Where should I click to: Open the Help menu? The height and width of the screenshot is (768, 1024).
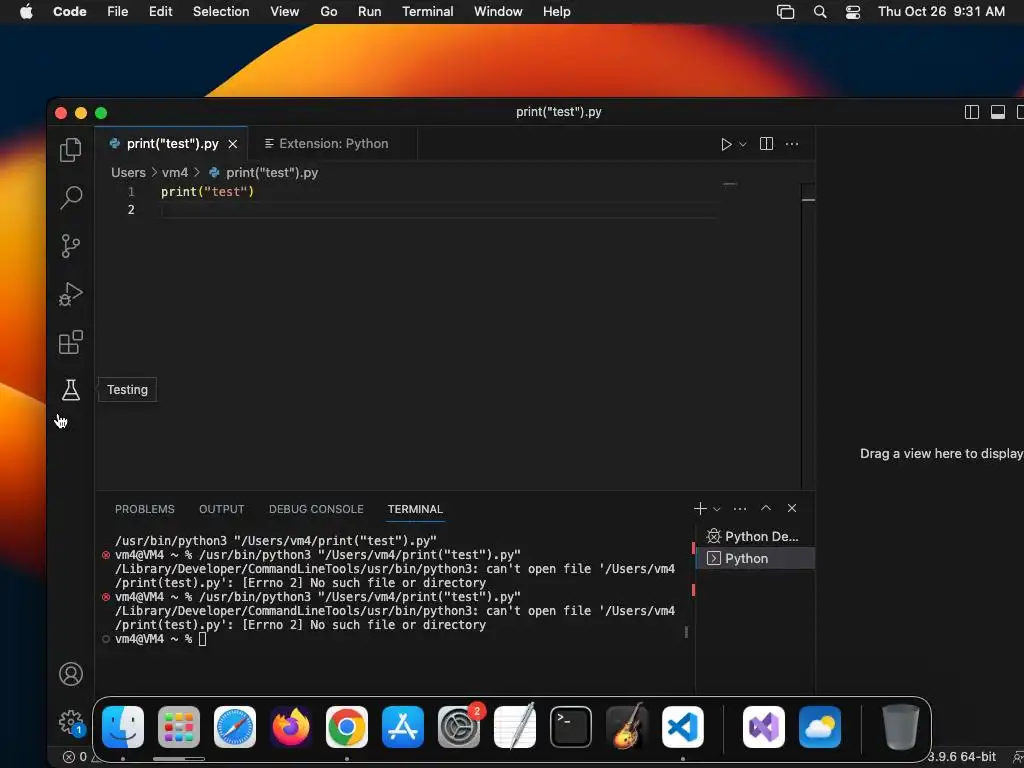[x=556, y=12]
